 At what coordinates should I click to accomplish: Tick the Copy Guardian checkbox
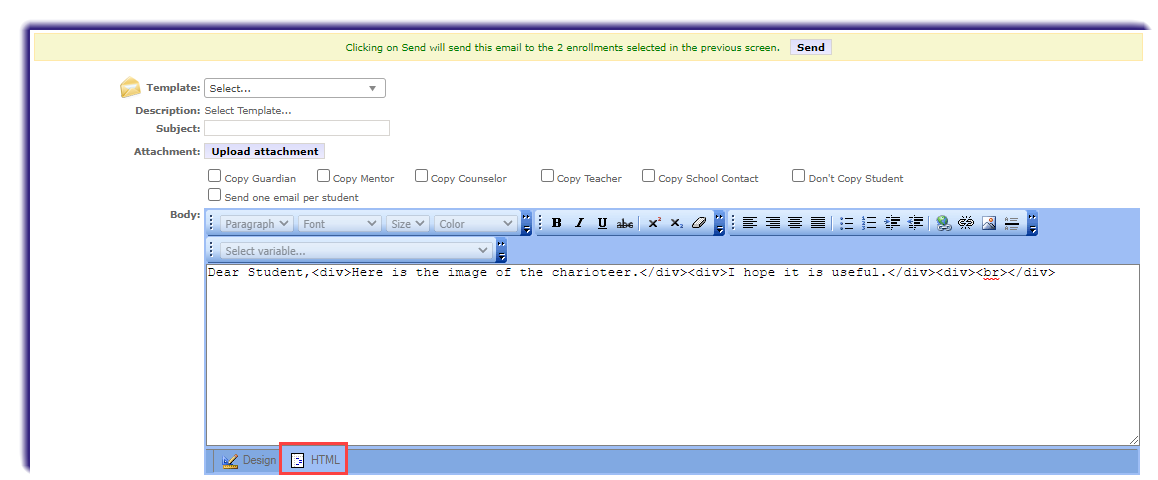[214, 176]
